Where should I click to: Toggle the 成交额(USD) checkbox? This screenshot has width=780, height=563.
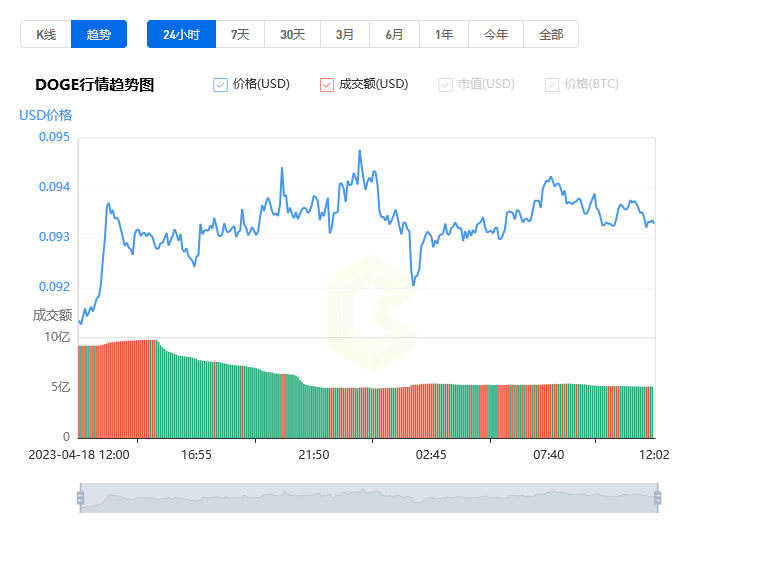pyautogui.click(x=327, y=85)
